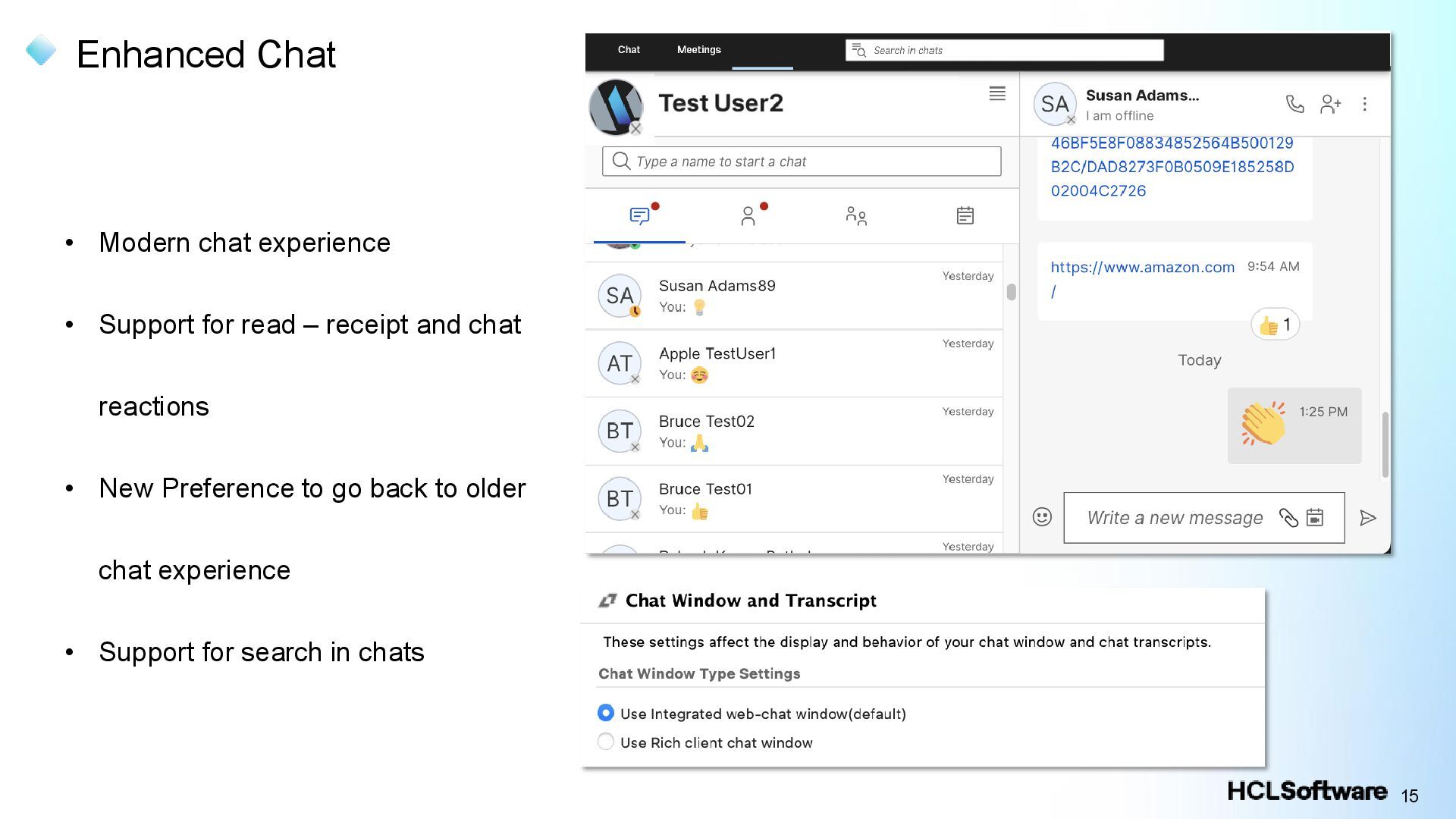Open the emoji picker smiley icon

(1042, 517)
